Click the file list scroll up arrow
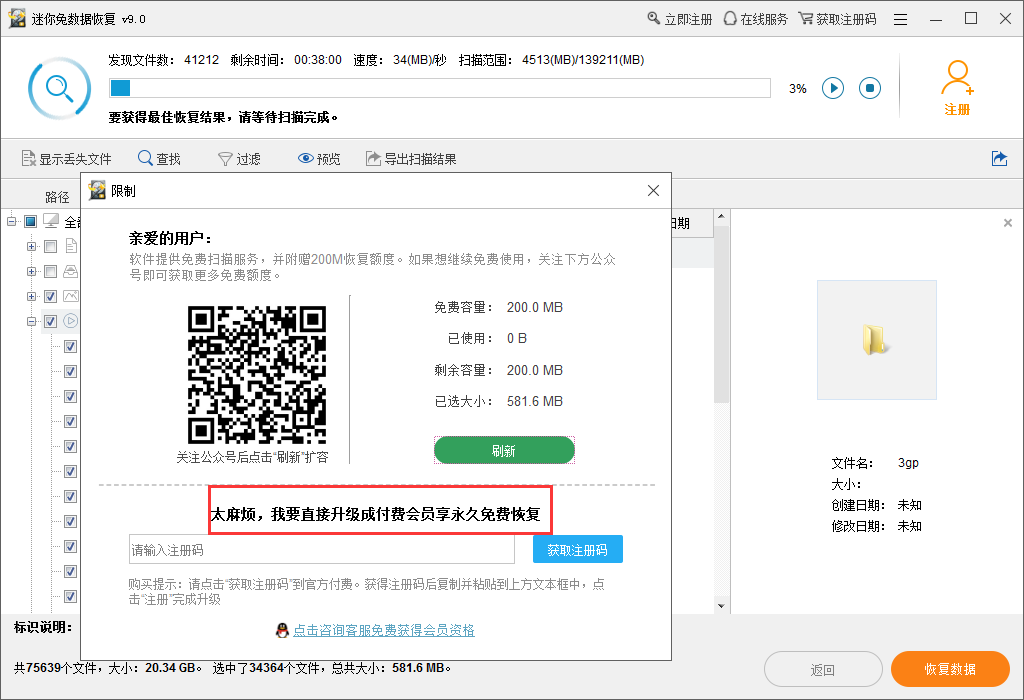This screenshot has height=700, width=1024. (x=721, y=216)
